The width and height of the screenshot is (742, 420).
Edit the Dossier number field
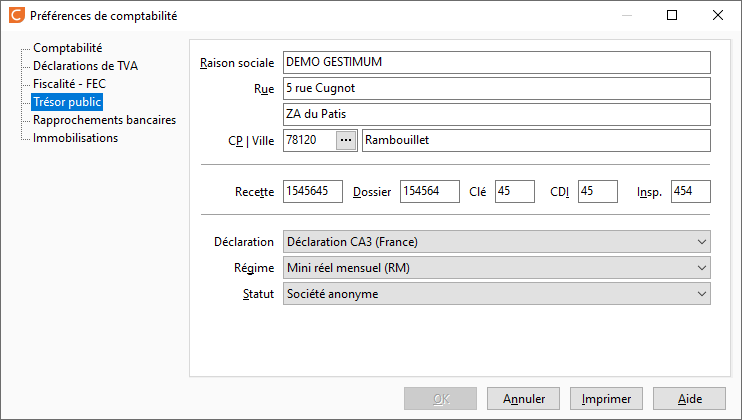click(x=430, y=192)
